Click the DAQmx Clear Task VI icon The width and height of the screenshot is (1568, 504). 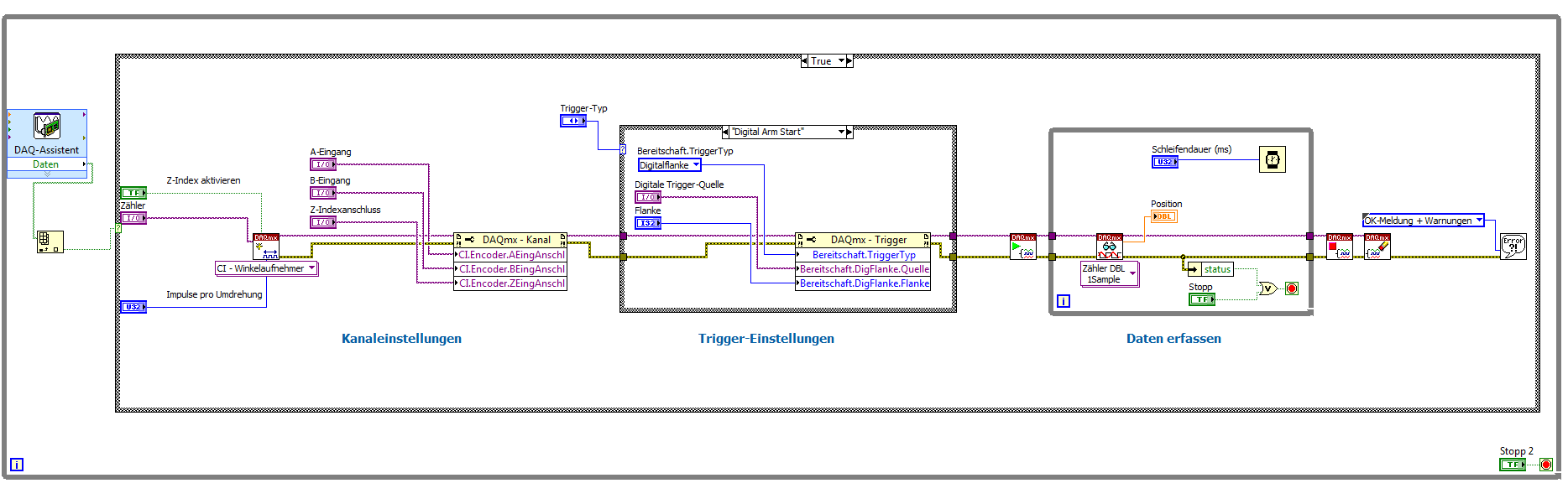1377,247
